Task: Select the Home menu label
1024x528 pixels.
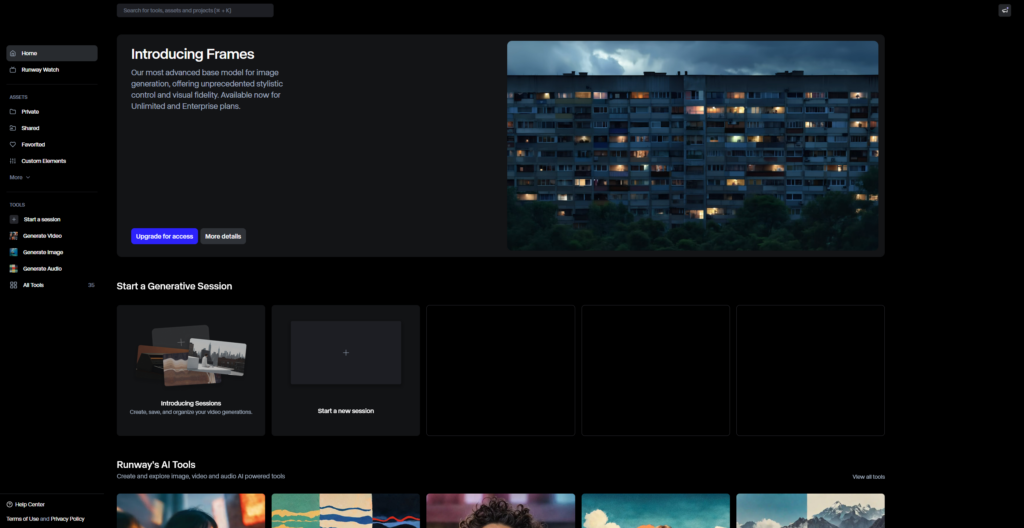Action: [29, 54]
